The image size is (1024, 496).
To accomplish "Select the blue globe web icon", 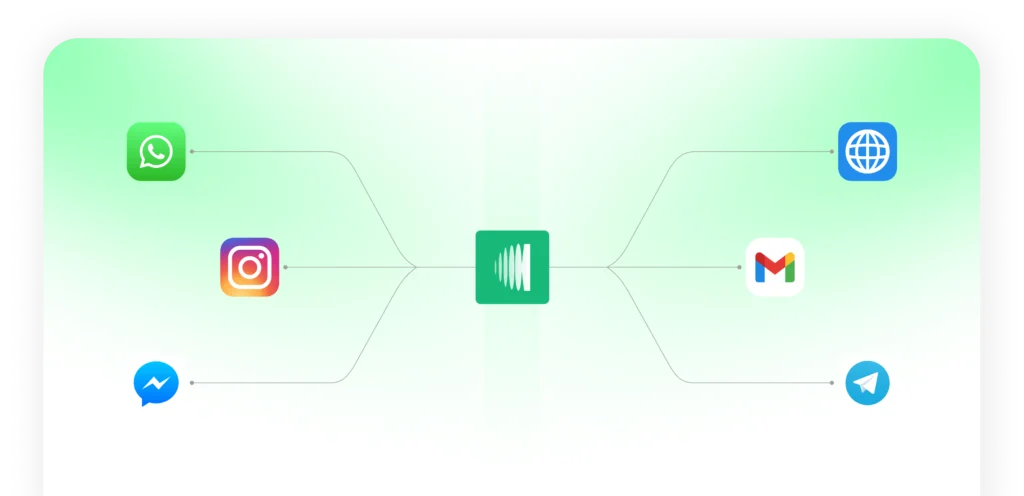I will point(867,152).
